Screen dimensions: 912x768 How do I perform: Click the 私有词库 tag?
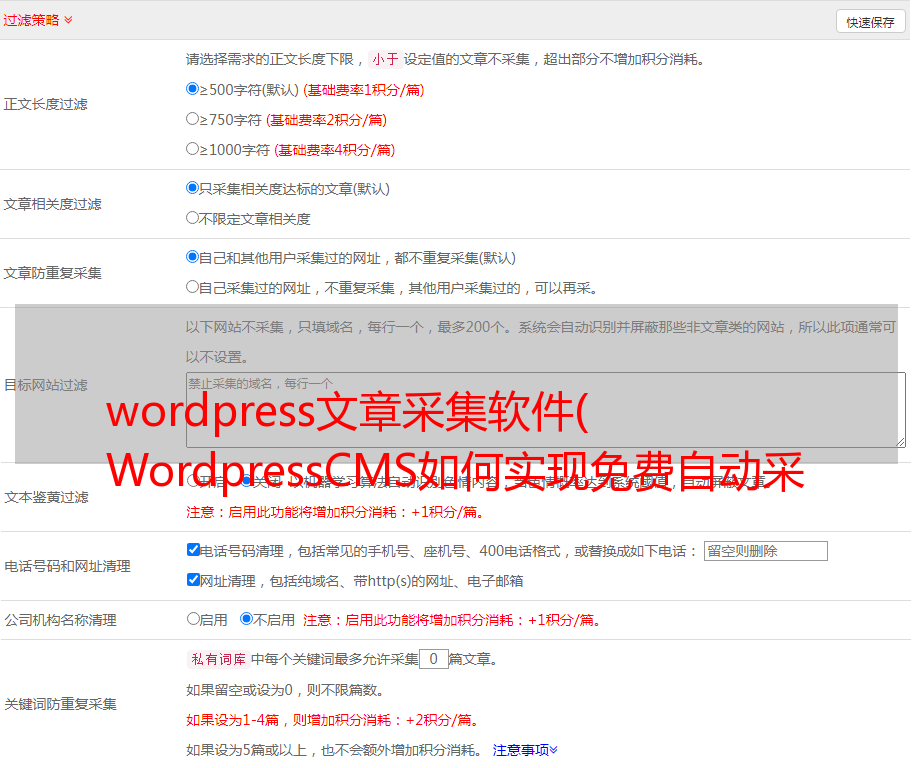(219, 659)
